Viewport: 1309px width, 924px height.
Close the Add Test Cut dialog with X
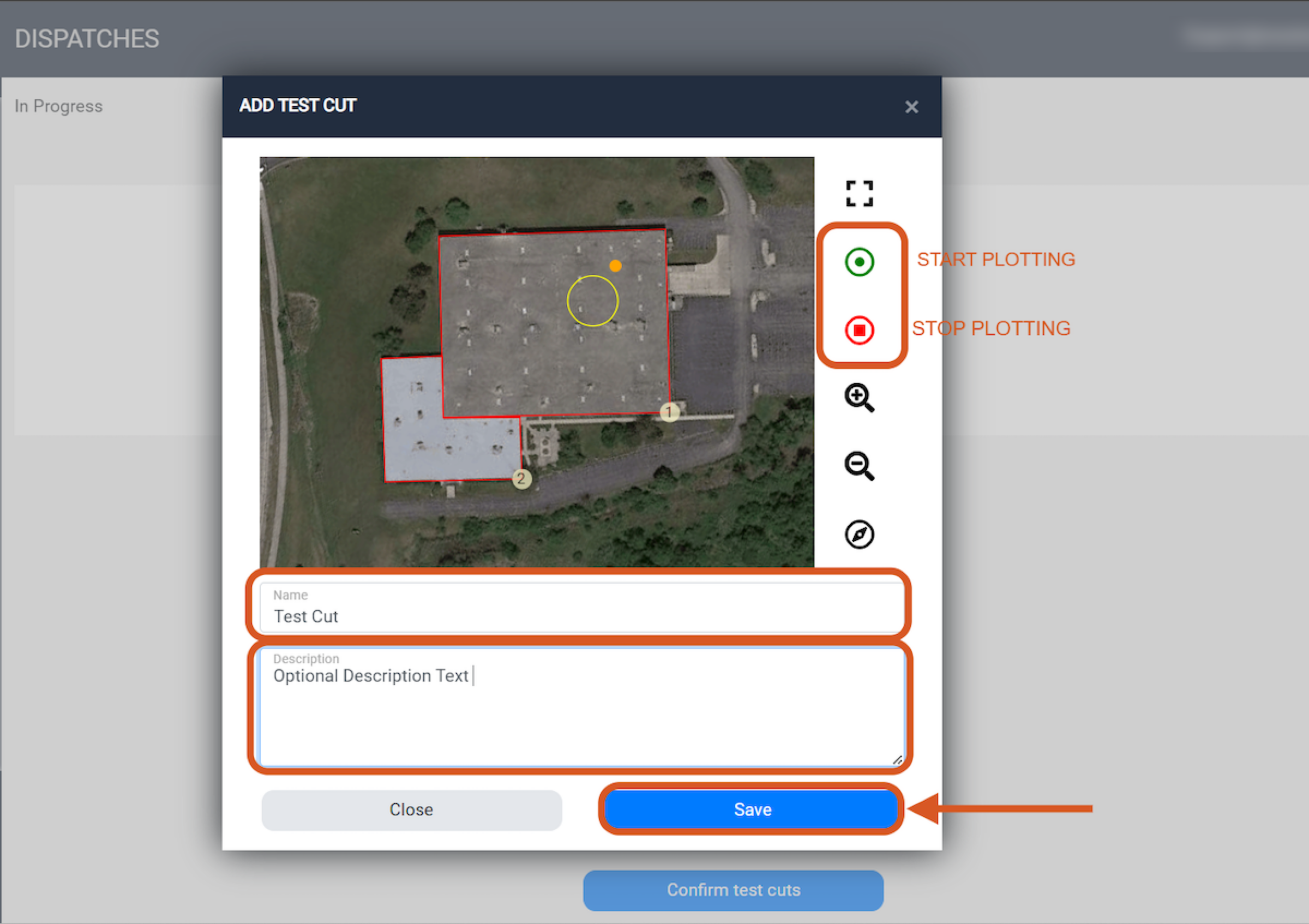911,106
